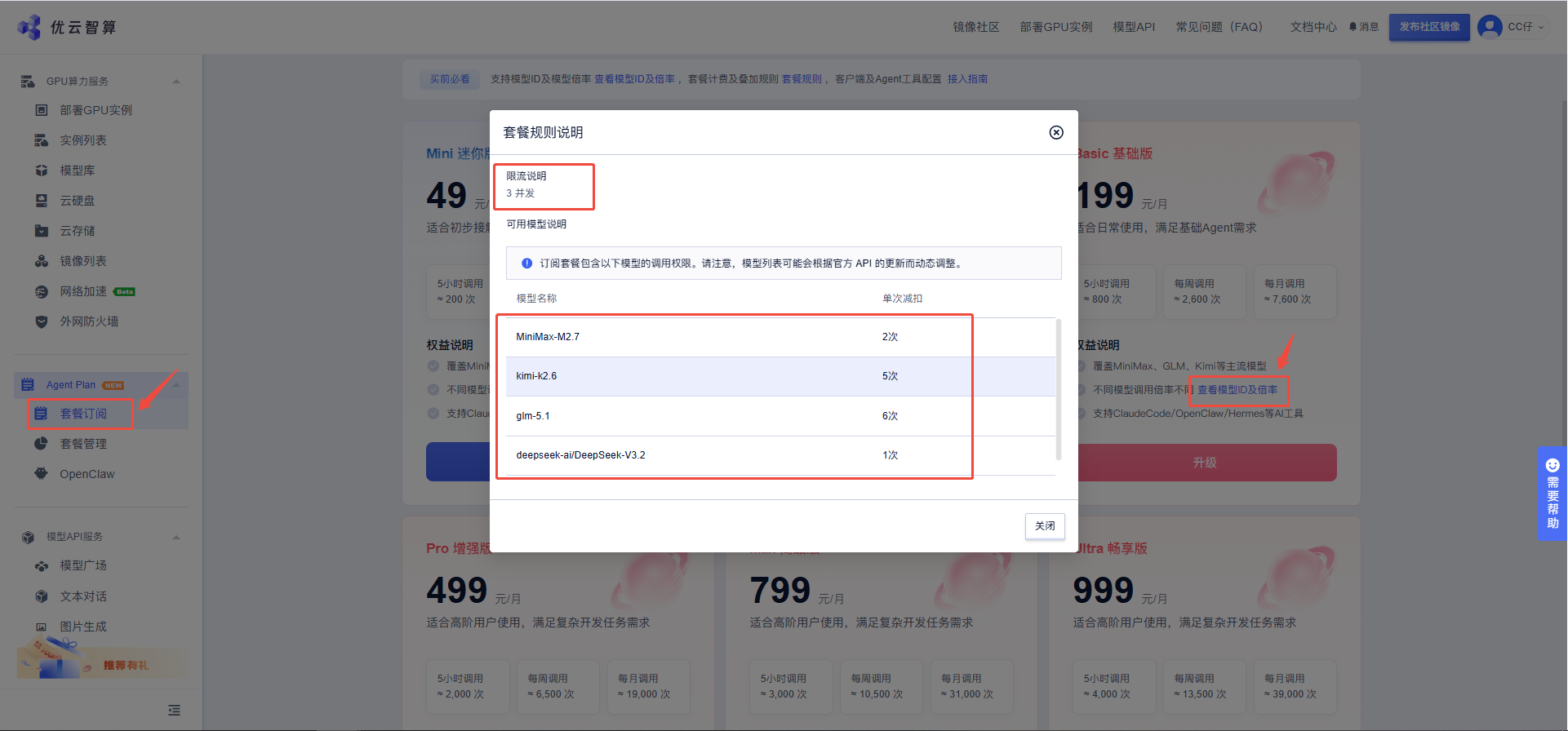Collapse the 模型API服务 sidebar group

point(176,538)
